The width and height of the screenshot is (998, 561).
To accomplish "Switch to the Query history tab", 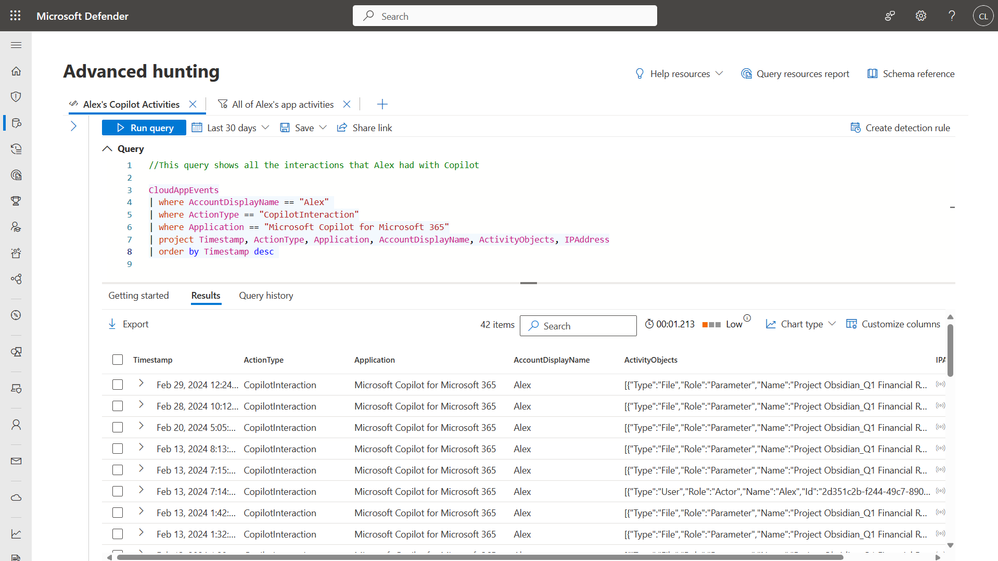I will tap(266, 296).
